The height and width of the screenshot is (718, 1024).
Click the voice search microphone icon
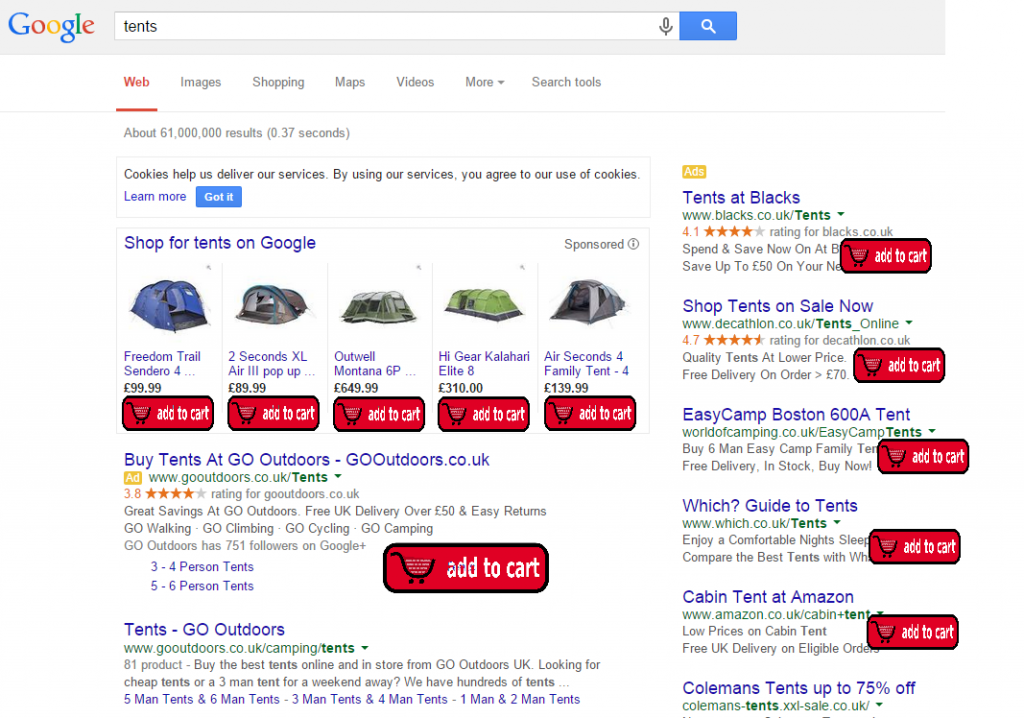click(665, 26)
